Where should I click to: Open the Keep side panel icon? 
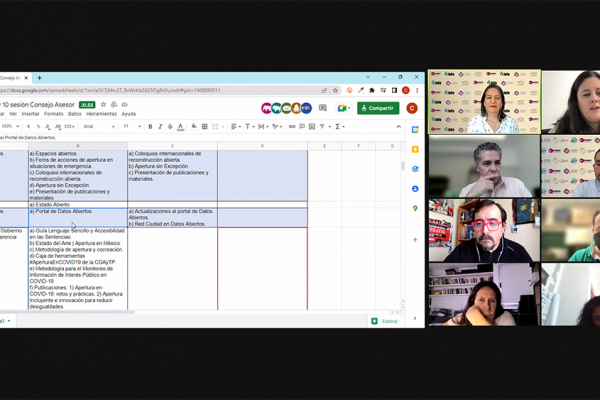point(415,149)
